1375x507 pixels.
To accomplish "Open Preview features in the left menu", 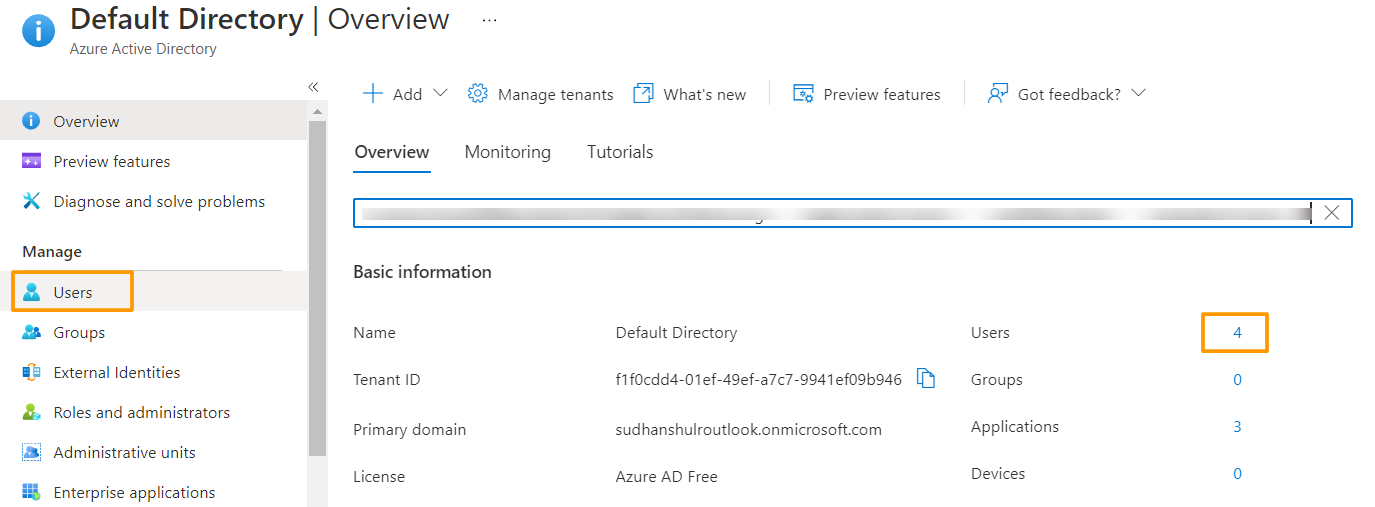I will point(154,161).
